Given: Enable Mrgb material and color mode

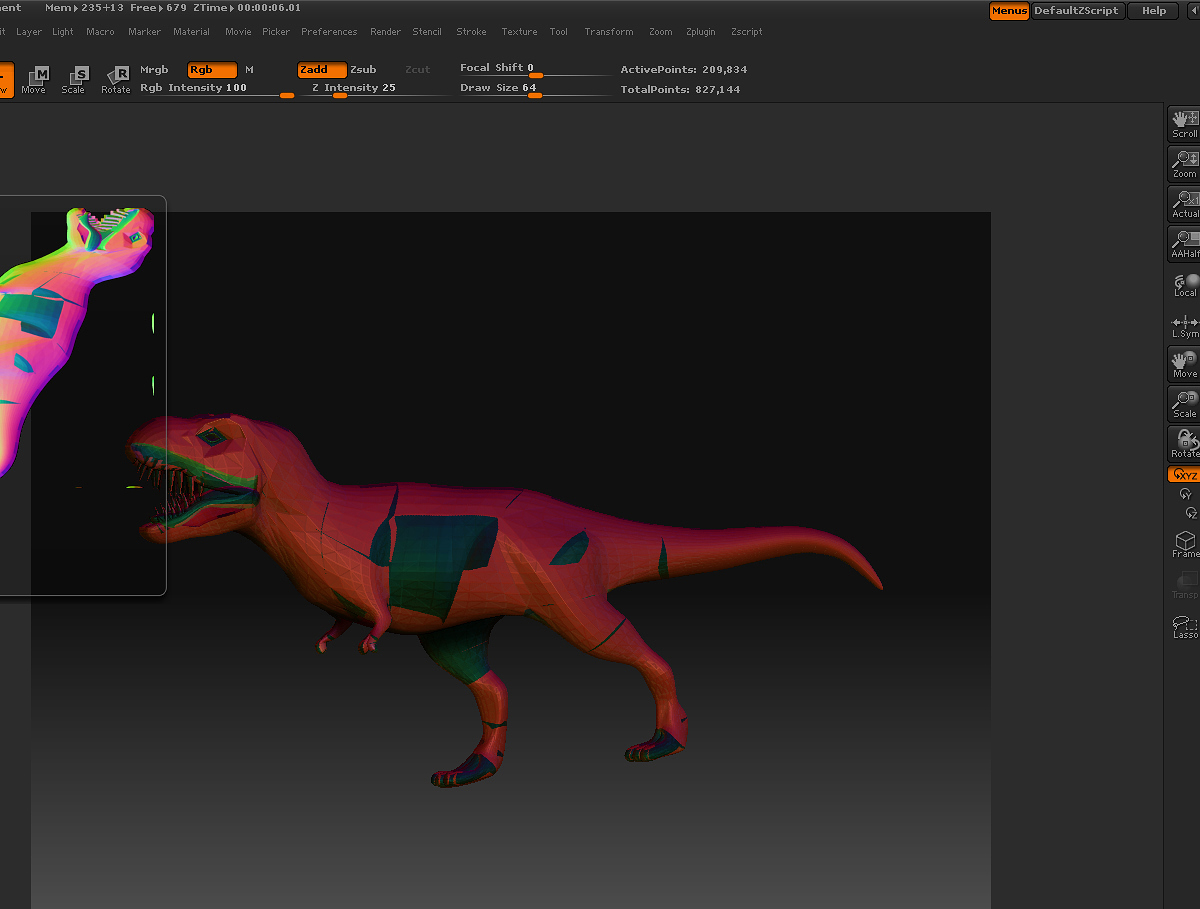Looking at the screenshot, I should point(154,70).
